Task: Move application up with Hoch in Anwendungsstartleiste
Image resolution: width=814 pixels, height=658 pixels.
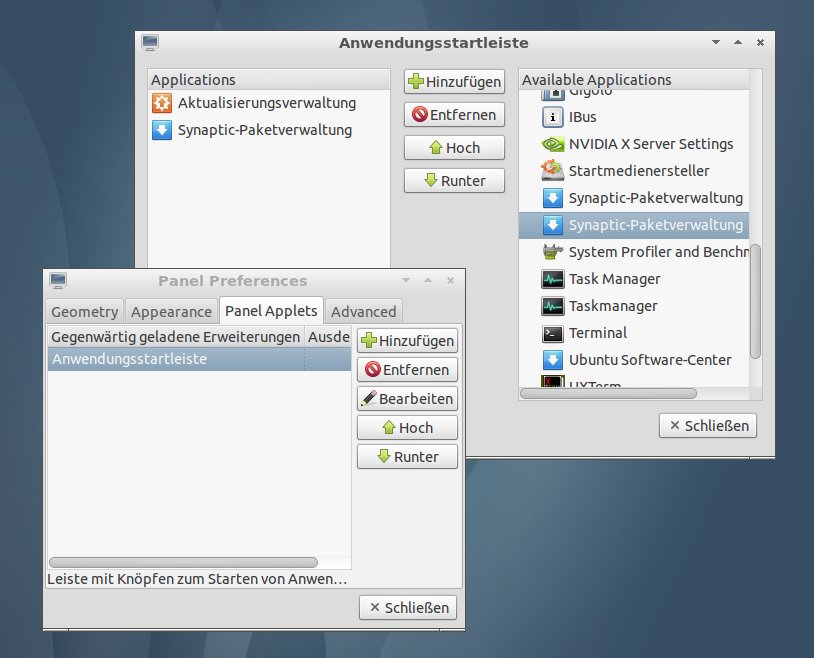Action: click(x=454, y=147)
